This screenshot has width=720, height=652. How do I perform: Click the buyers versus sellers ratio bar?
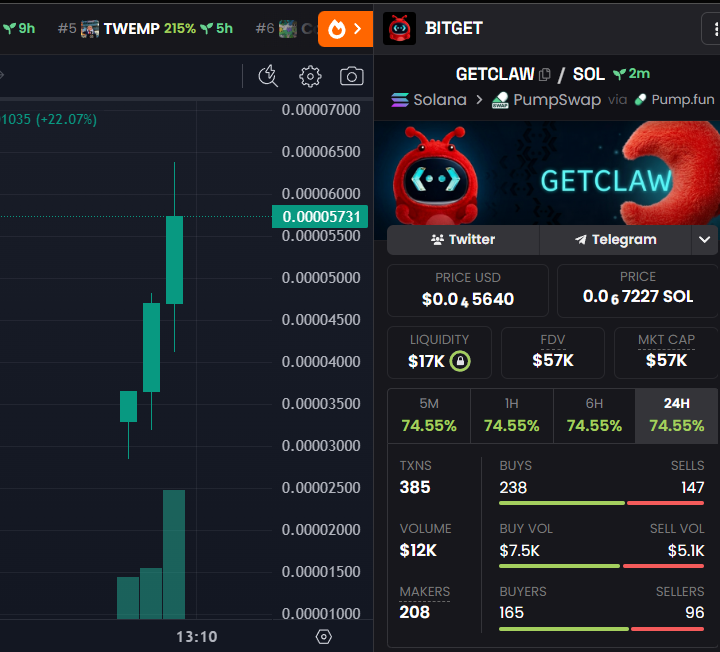(x=602, y=629)
